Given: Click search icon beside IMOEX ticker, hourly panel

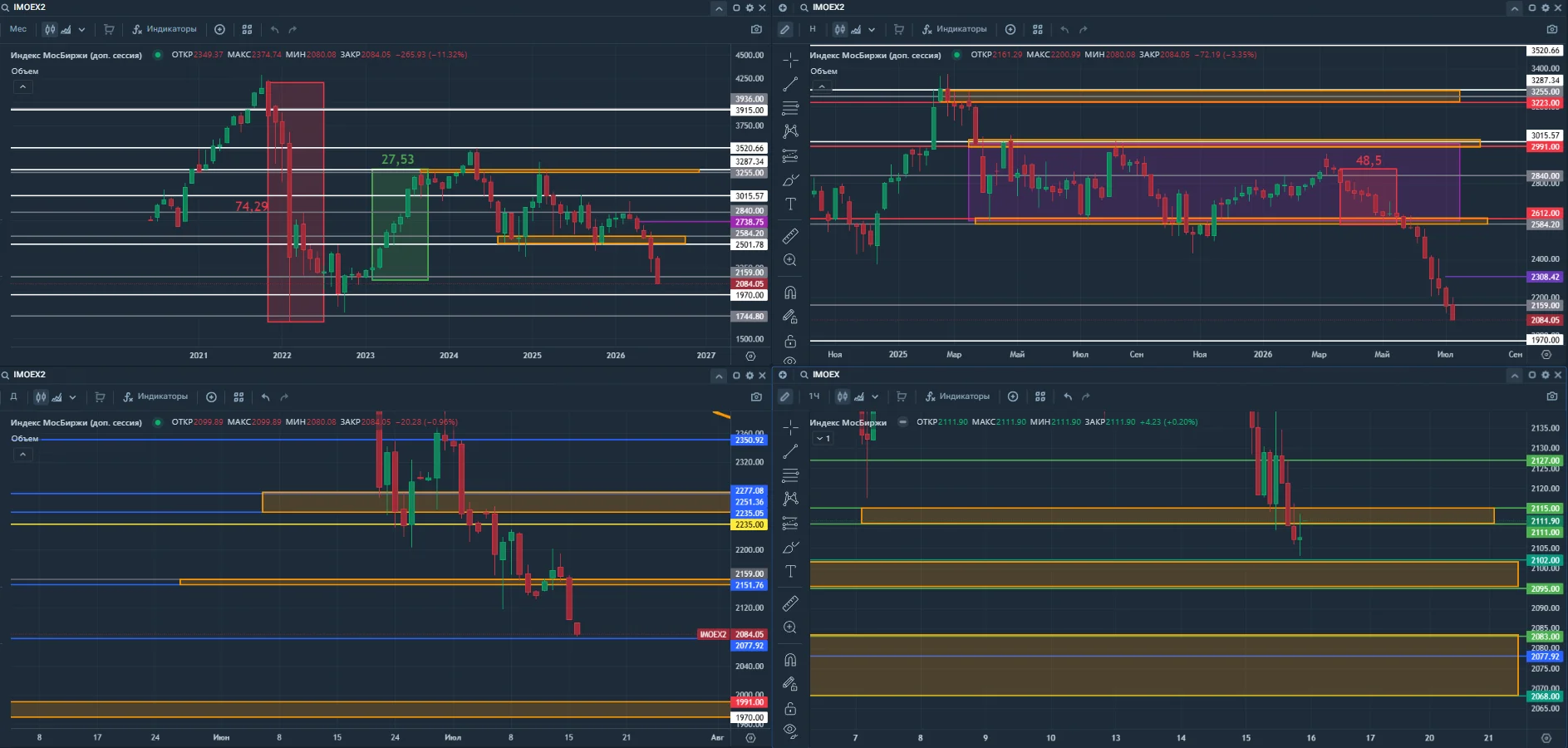Looking at the screenshot, I should pyautogui.click(x=804, y=375).
